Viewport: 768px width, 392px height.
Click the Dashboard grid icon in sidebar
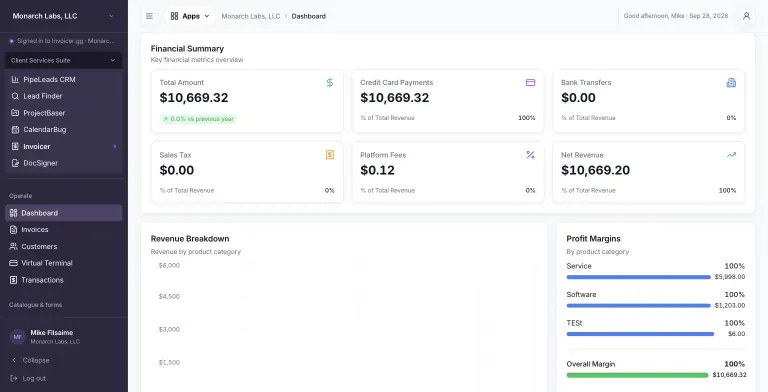click(13, 213)
